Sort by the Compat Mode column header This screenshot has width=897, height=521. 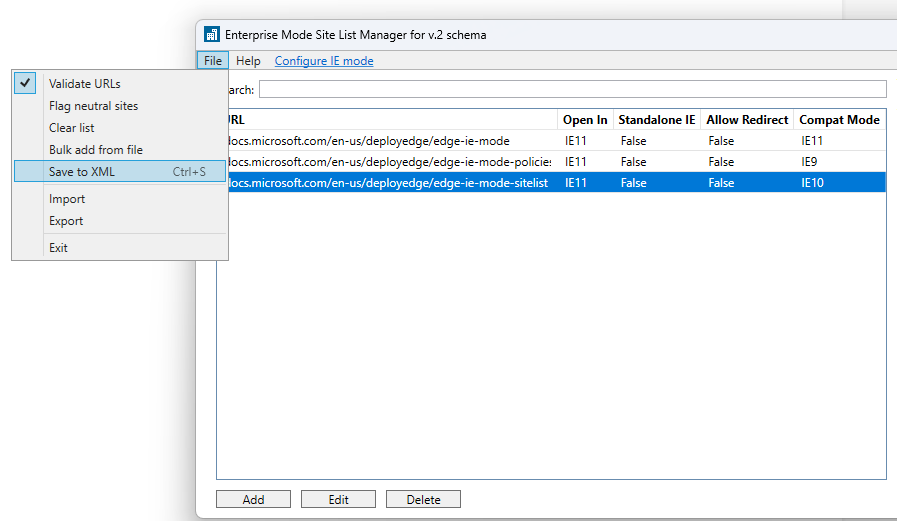tap(839, 120)
